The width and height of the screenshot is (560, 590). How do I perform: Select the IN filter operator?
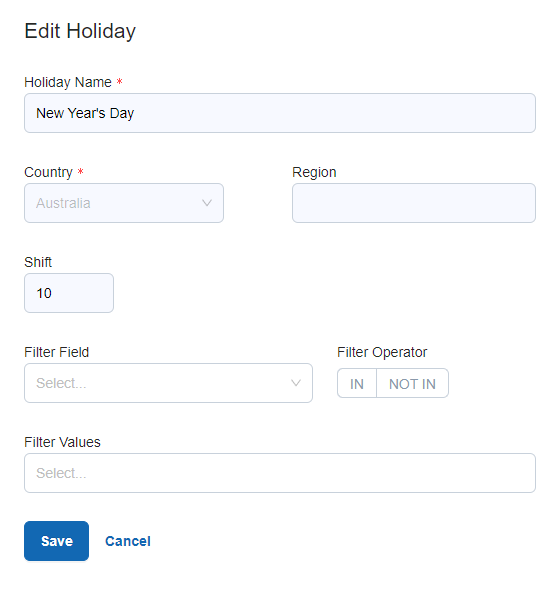pyautogui.click(x=357, y=383)
